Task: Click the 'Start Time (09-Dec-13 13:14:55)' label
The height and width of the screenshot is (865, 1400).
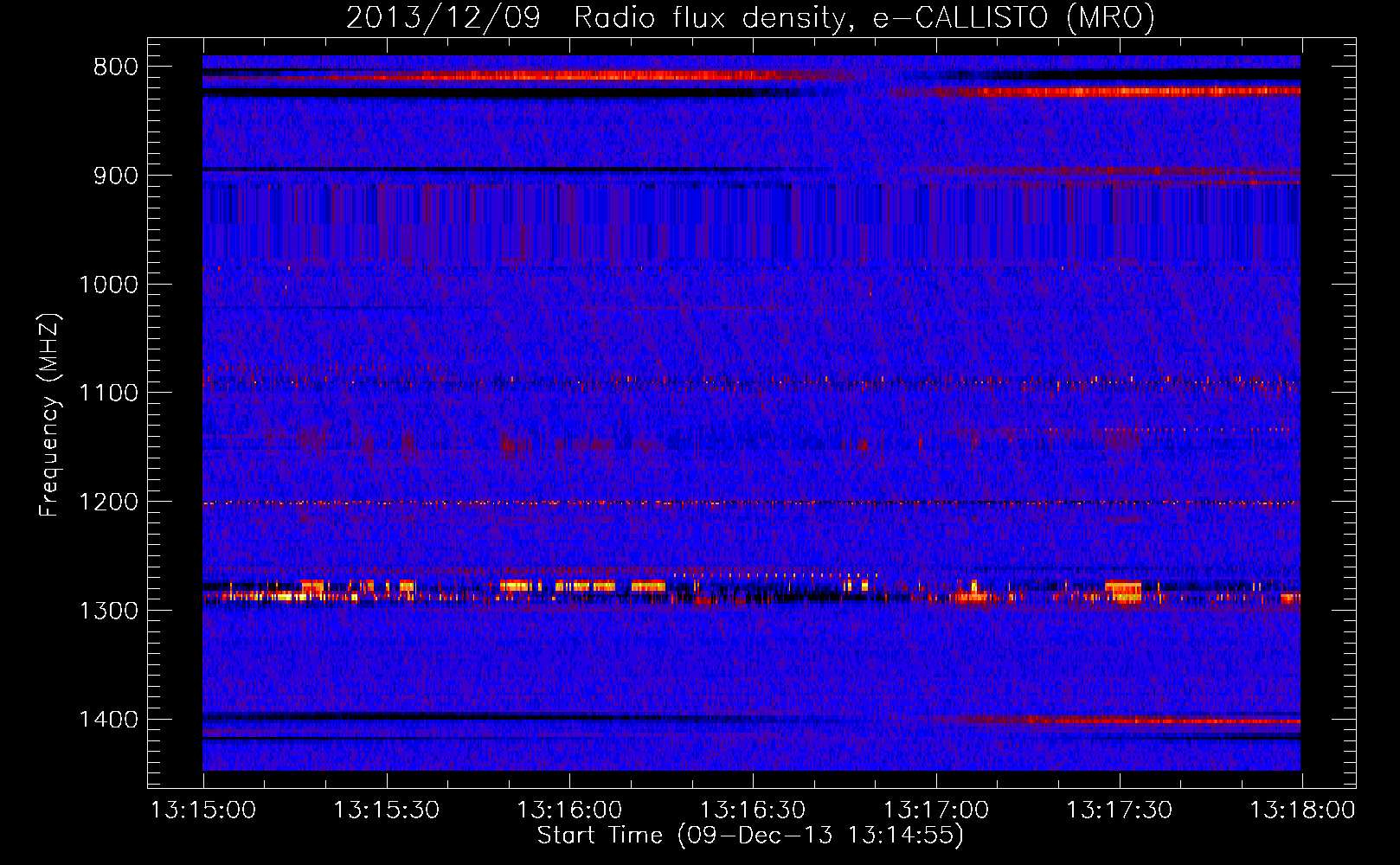Action: (750, 836)
